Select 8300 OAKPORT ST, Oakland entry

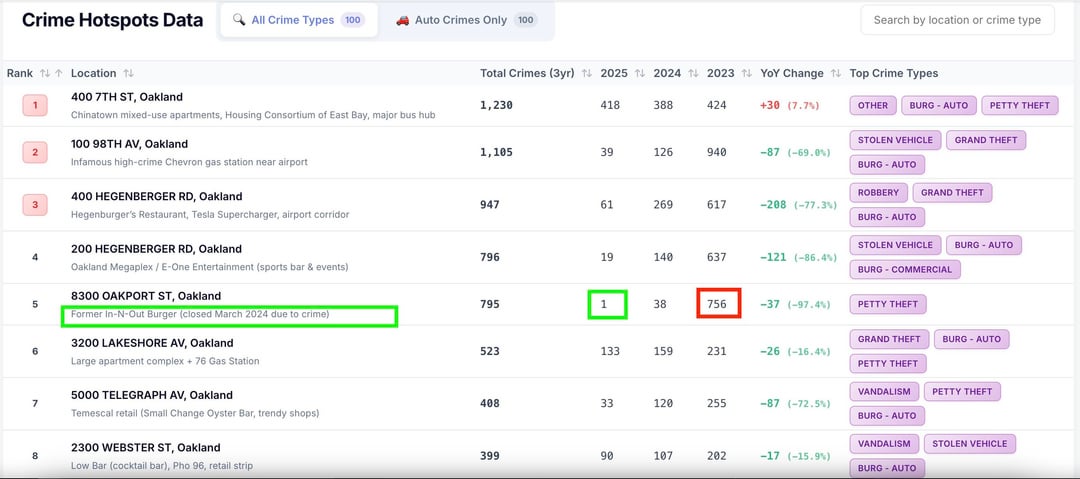click(146, 296)
